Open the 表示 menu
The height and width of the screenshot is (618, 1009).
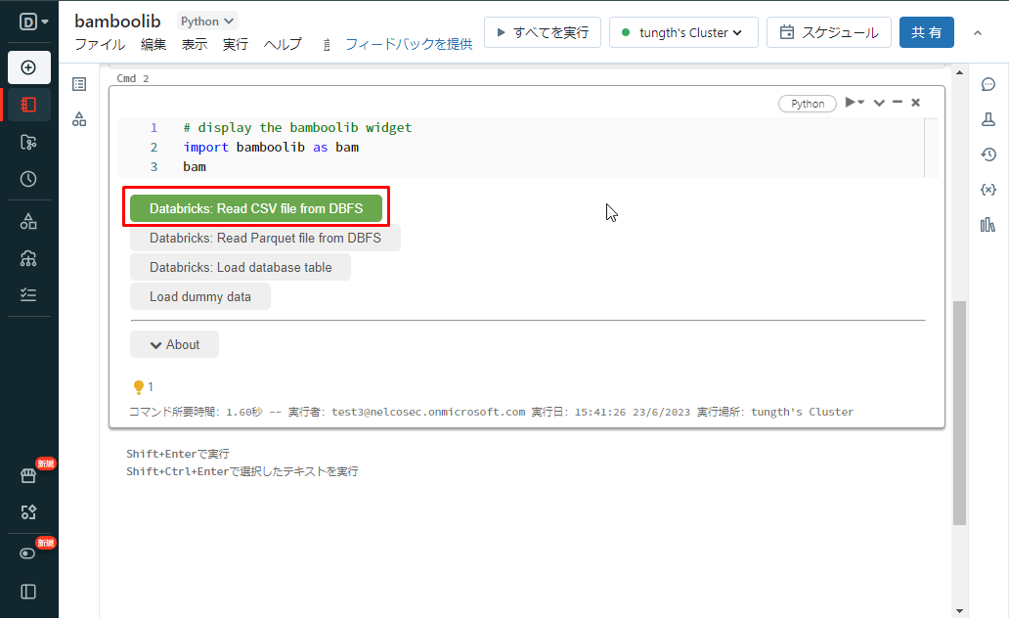click(x=194, y=44)
